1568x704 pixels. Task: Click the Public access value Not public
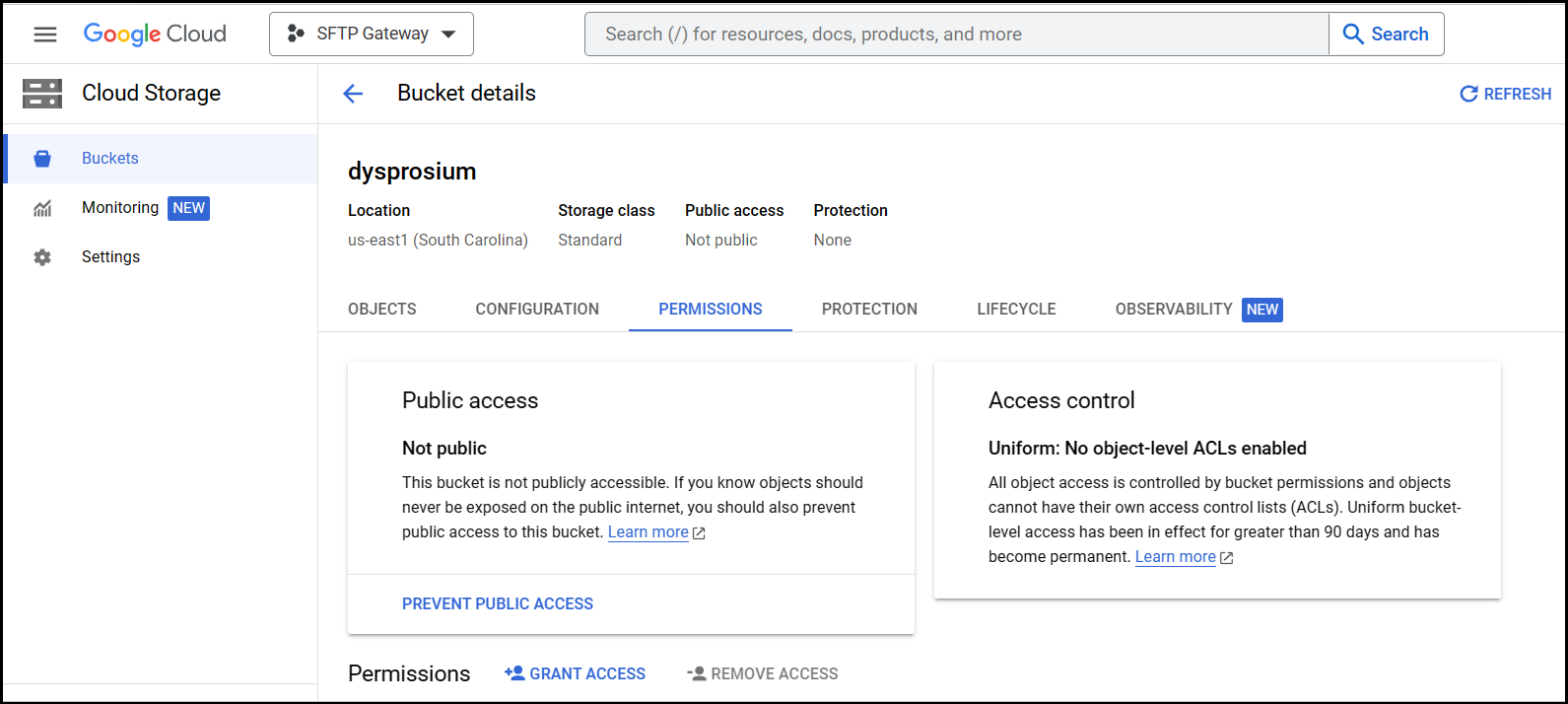(721, 240)
